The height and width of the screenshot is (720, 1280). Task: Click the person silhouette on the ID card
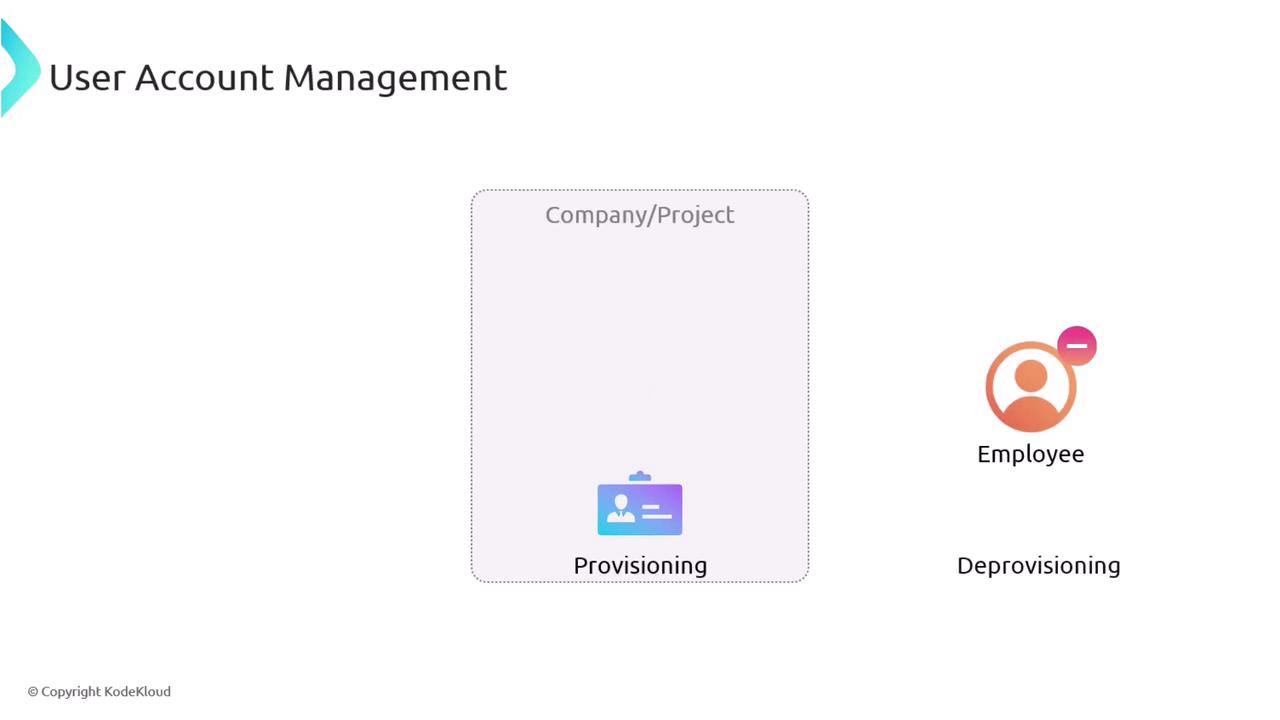coord(621,508)
